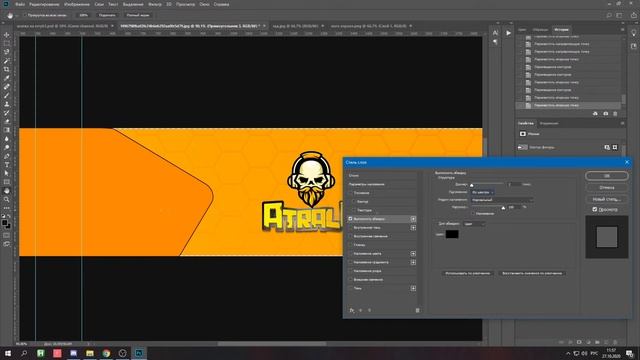Screen dimensions: 640x360
Task: Select the Eyedropper tool
Action: (7, 78)
